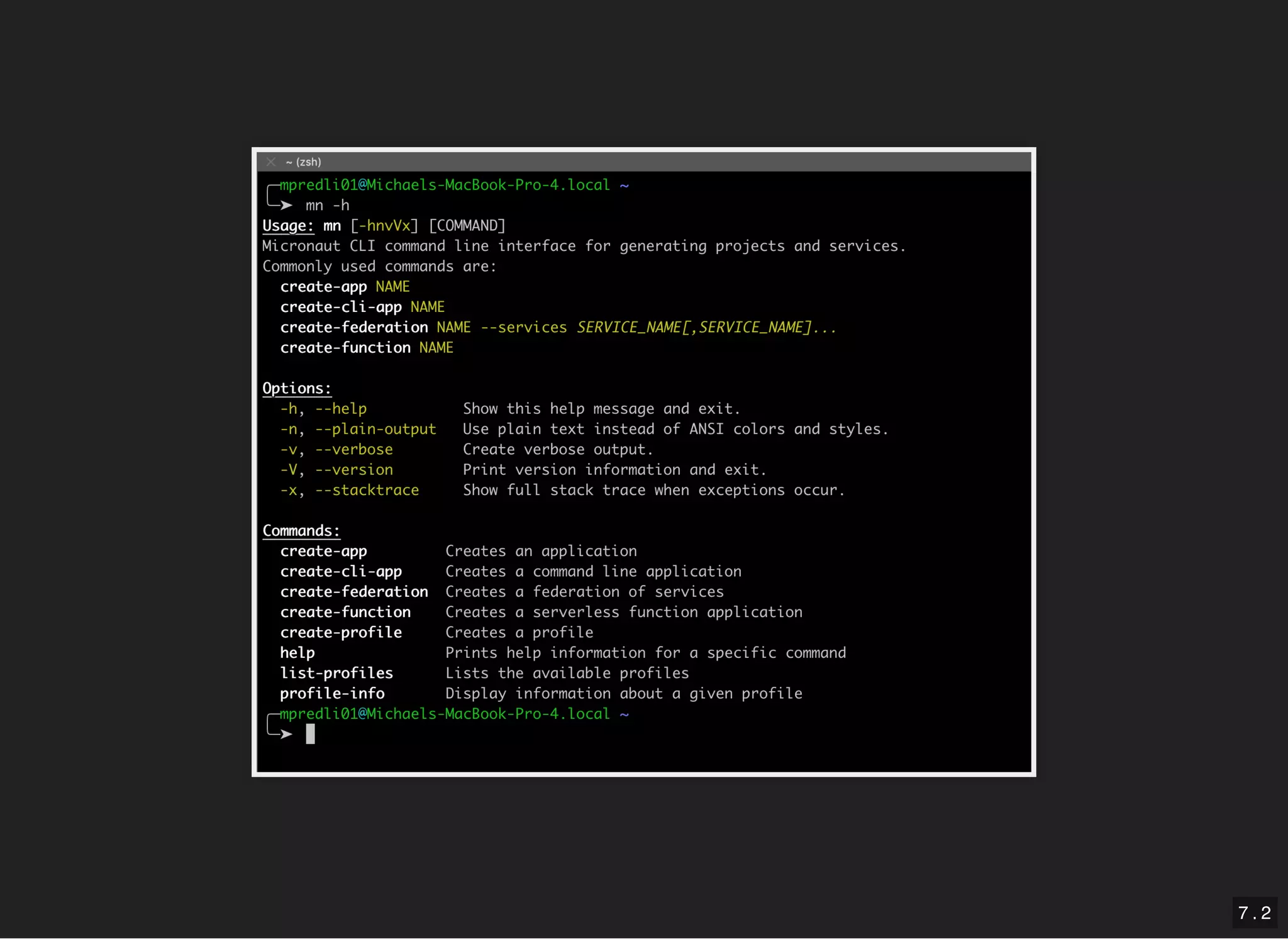
Task: Click the 'mn -h' command text
Action: 327,206
